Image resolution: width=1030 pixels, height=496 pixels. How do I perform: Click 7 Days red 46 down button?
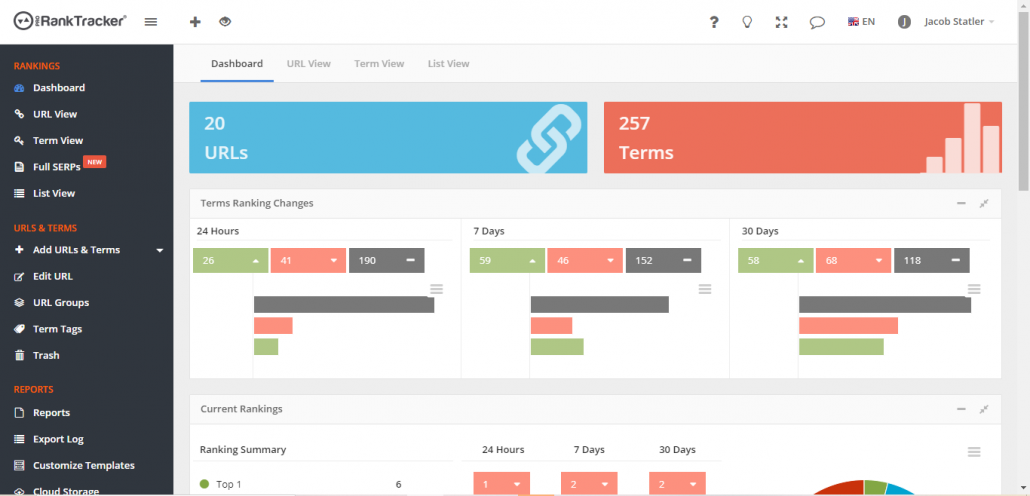[x=585, y=260]
